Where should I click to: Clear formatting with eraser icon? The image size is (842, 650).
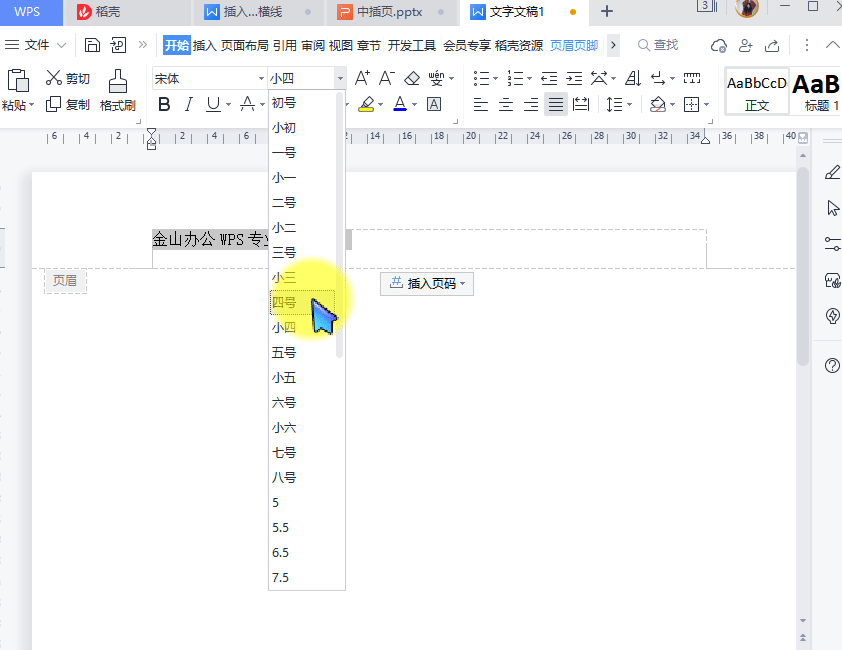tap(412, 78)
